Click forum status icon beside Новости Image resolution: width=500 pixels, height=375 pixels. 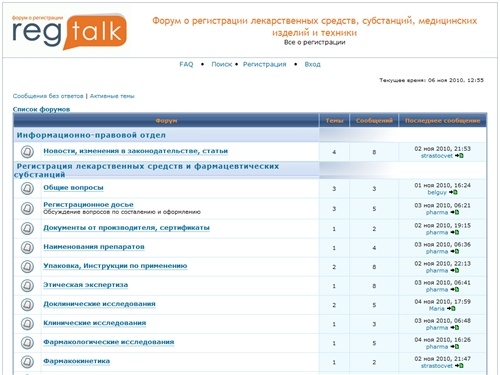(27, 152)
